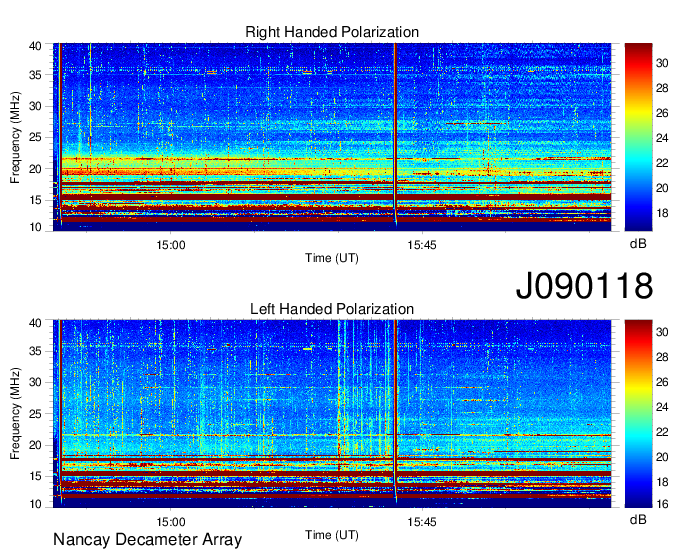Click the 'Frequency (MHz)' label of the upper plot
Viewport: 680px width, 552px height.
15,137
